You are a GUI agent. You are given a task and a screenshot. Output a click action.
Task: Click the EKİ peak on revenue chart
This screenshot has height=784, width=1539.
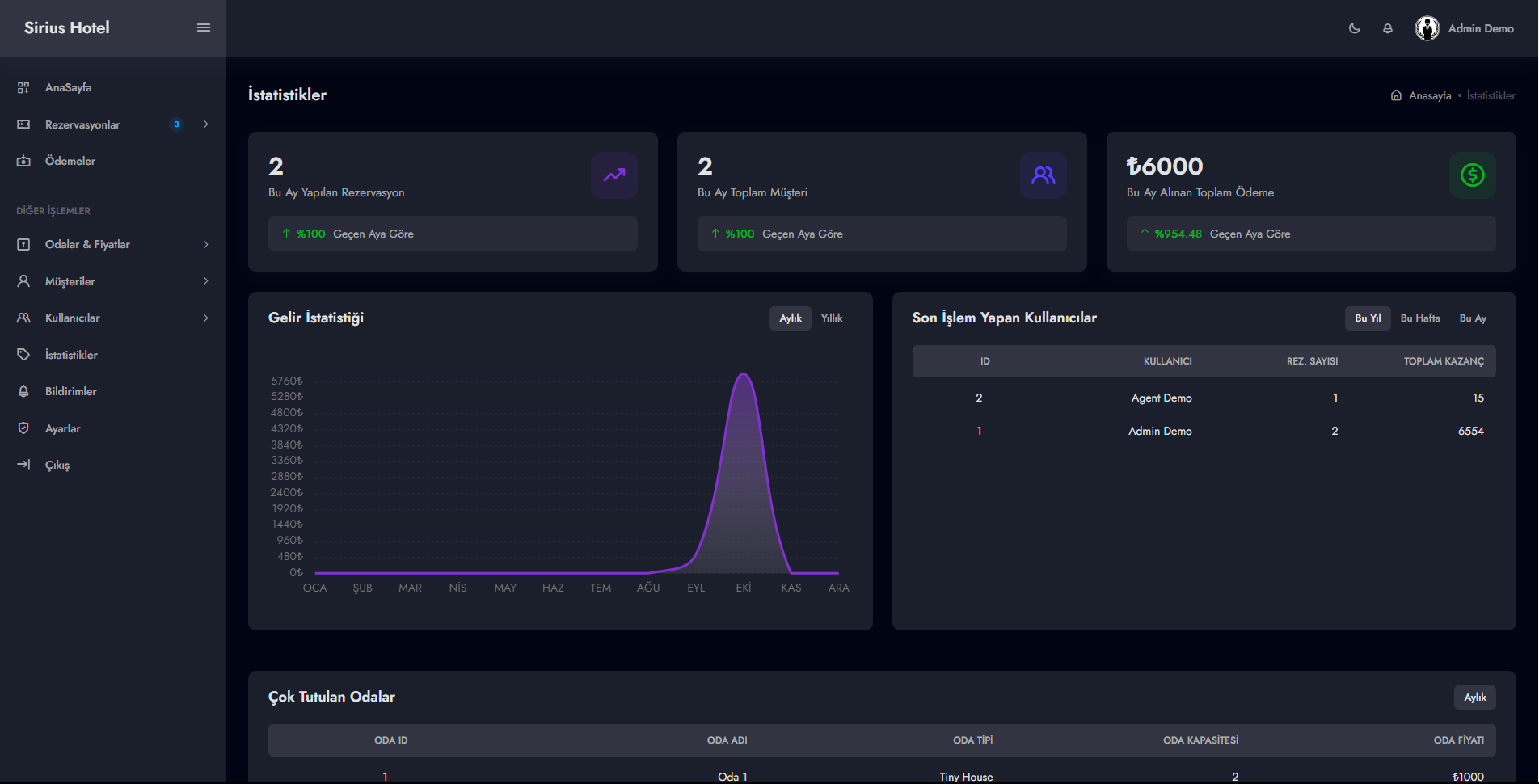click(744, 374)
